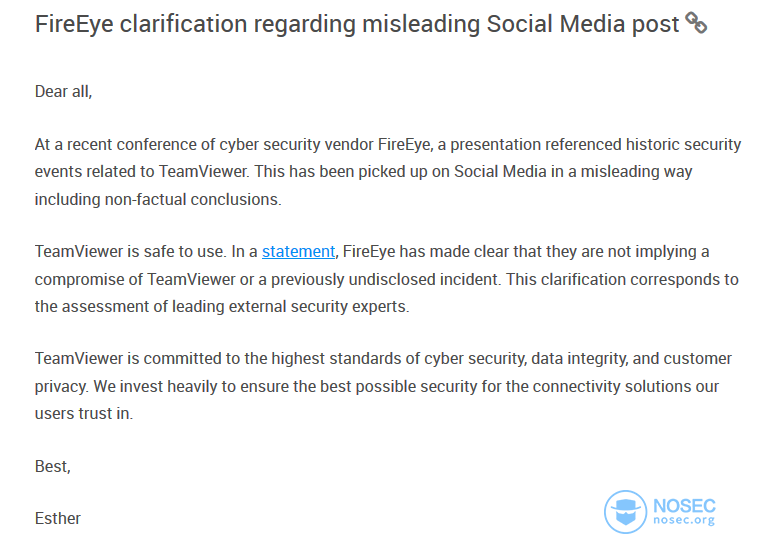Click the Best, closing line

click(x=53, y=466)
